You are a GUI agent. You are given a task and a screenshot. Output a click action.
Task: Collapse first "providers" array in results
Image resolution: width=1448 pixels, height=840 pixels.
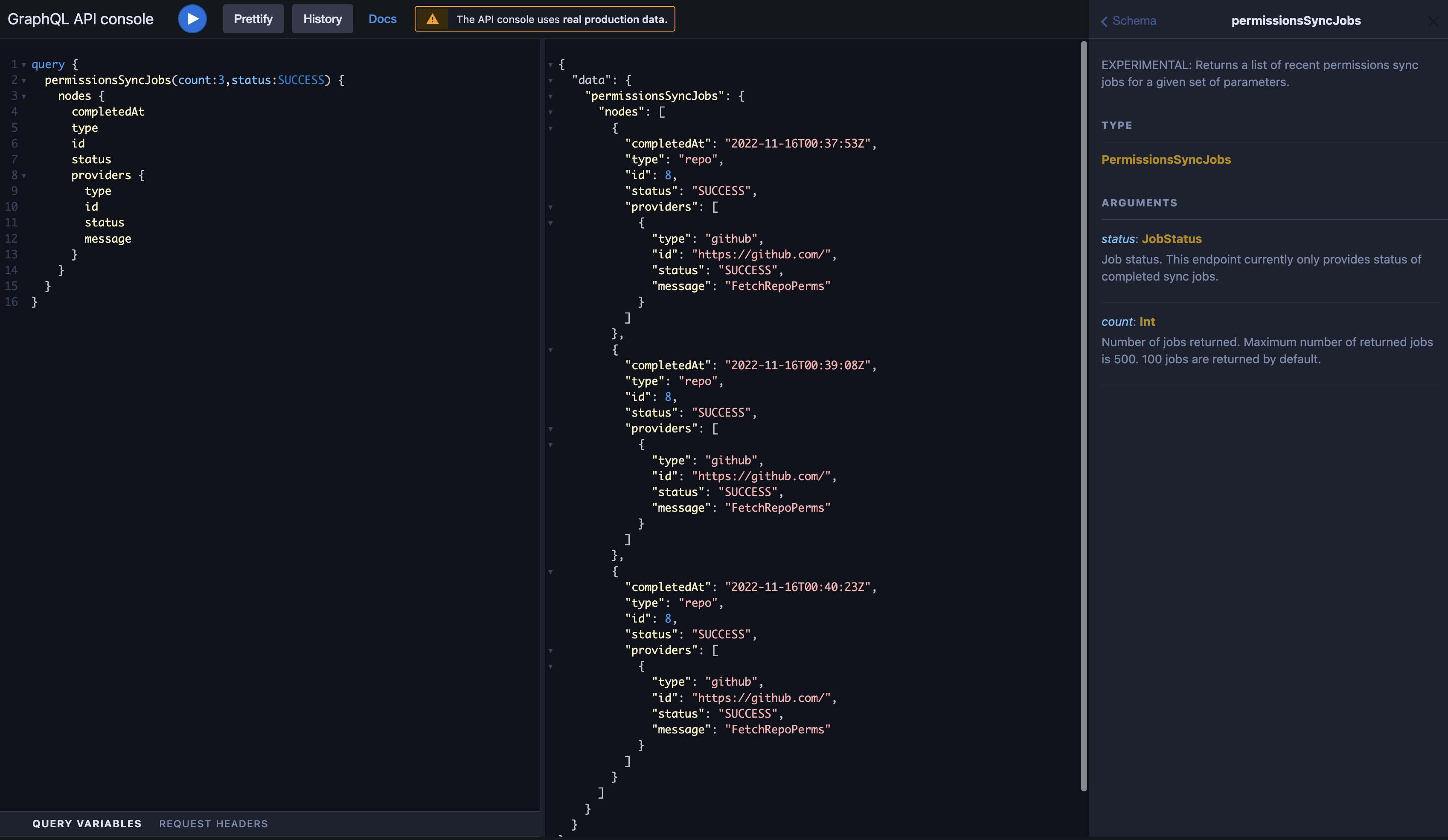click(550, 207)
